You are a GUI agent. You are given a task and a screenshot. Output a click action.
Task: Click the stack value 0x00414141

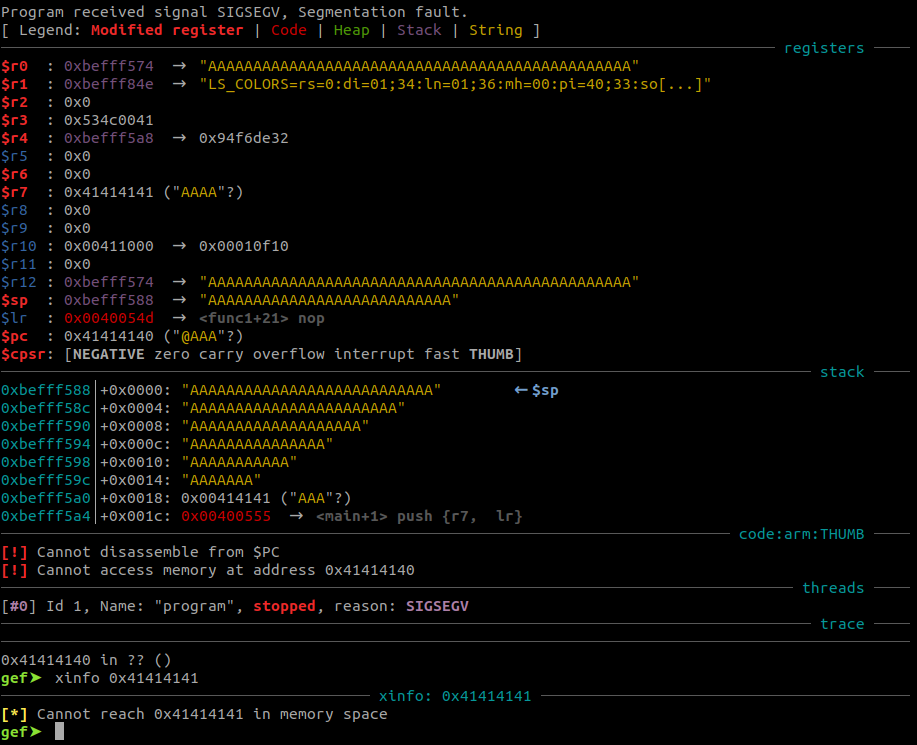point(226,498)
